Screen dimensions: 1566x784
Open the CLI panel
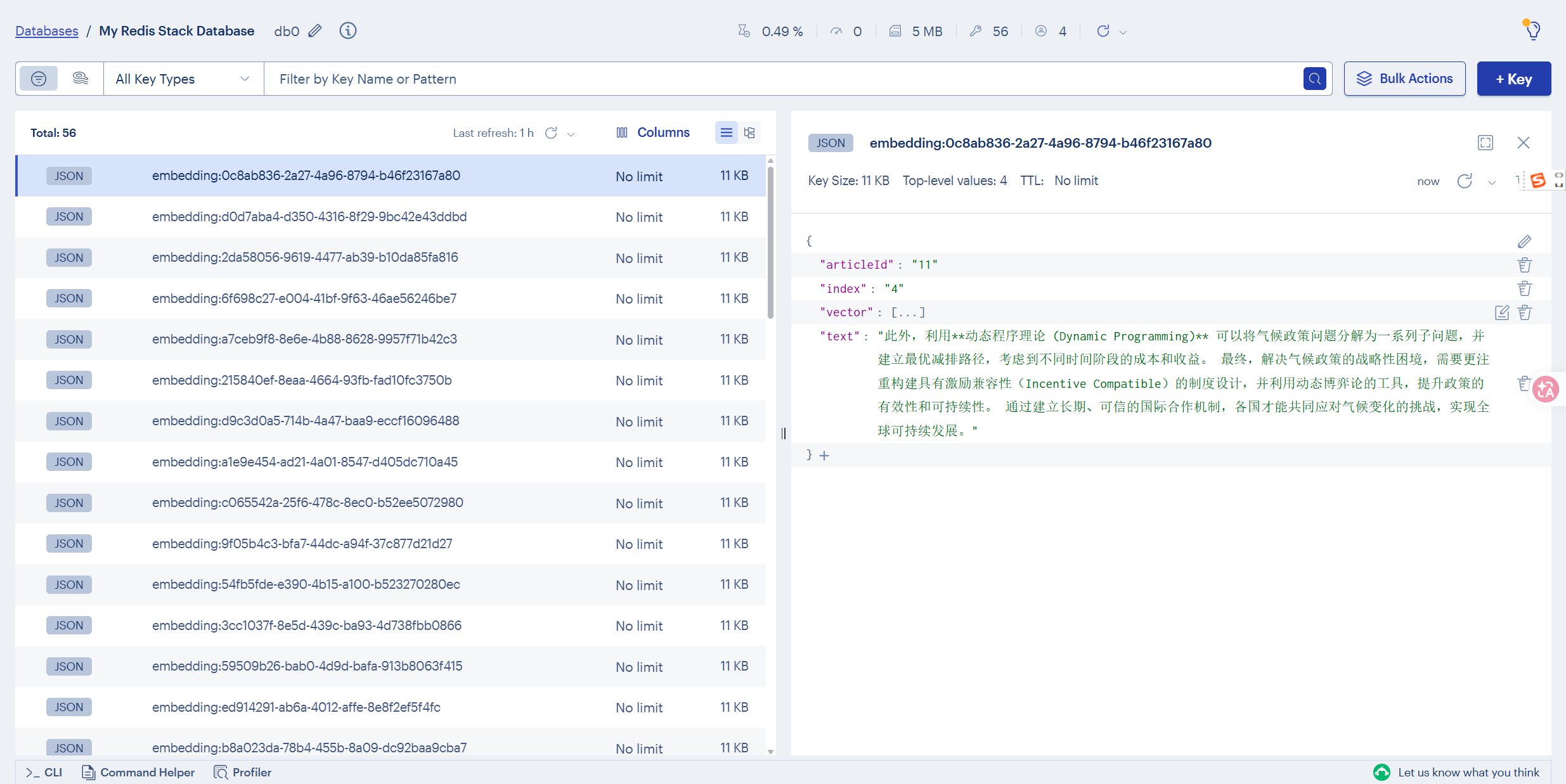click(44, 772)
